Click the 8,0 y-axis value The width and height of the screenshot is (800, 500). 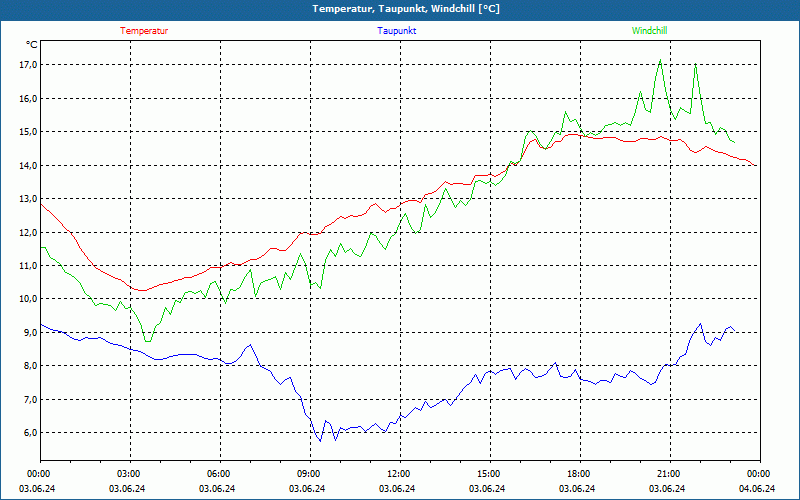(x=31, y=366)
